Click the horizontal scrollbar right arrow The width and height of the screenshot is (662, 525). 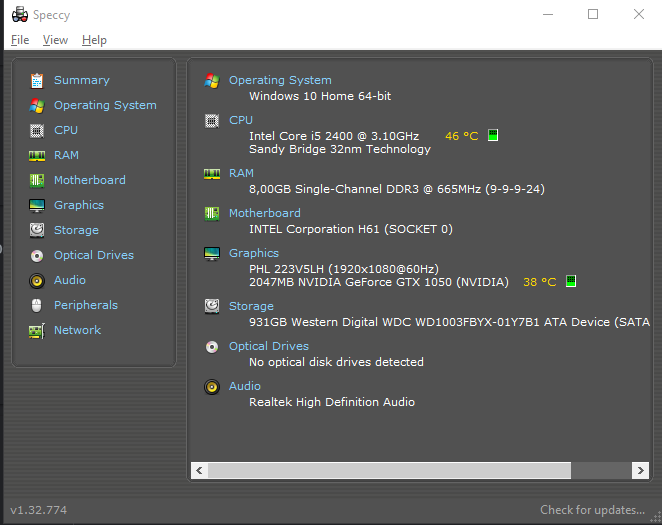pos(640,470)
